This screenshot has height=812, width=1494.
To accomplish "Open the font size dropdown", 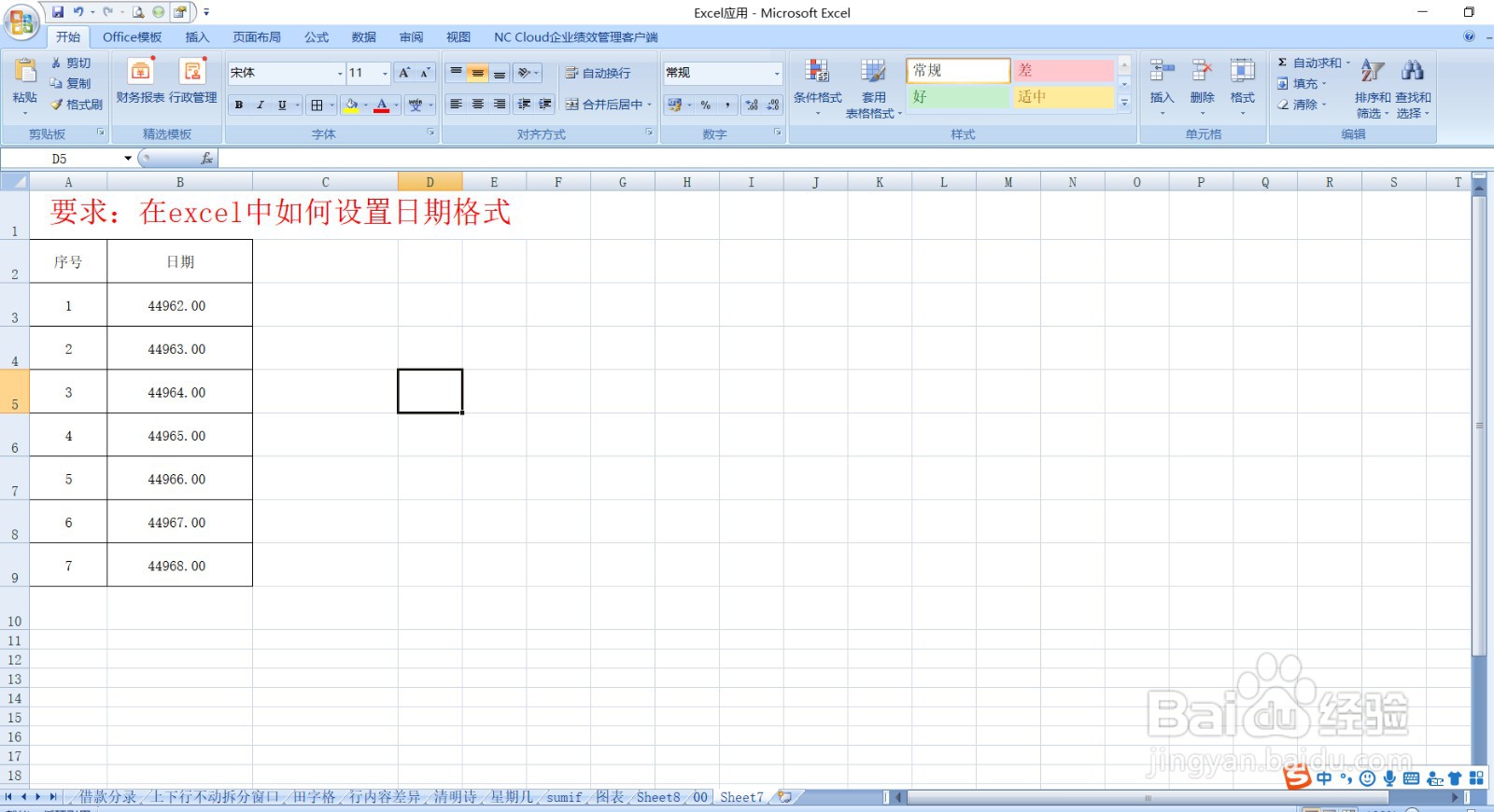I will tap(385, 73).
